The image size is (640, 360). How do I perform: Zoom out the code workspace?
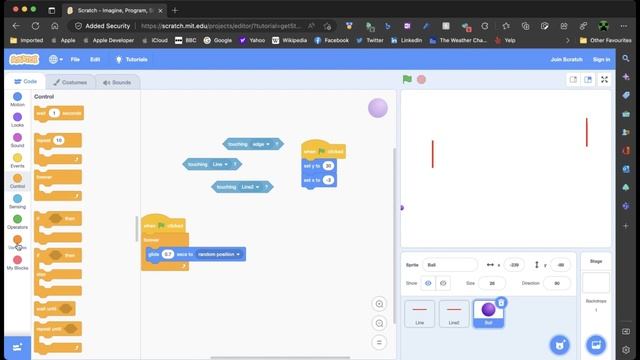(x=379, y=323)
